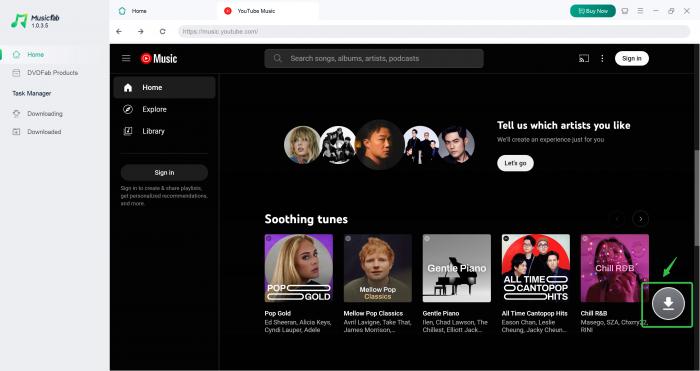Reload the page with refresh icon
Screen dimensions: 700x371
[x=162, y=31]
